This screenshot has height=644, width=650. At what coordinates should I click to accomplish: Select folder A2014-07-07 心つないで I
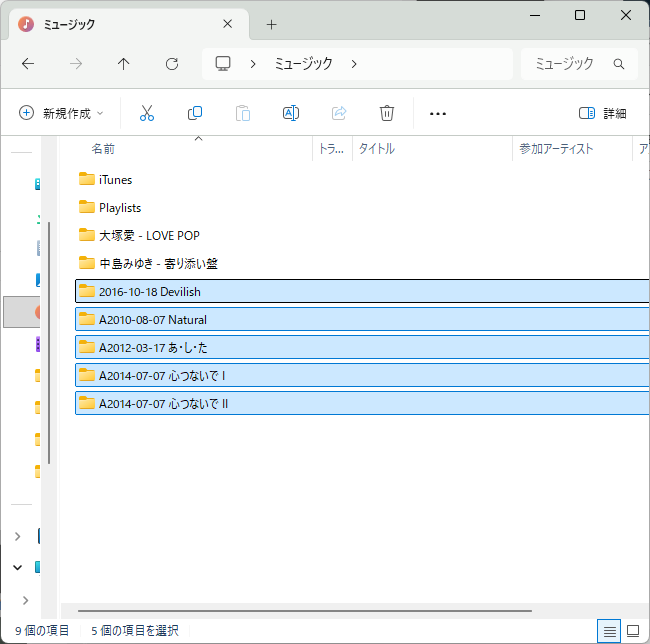[362, 375]
